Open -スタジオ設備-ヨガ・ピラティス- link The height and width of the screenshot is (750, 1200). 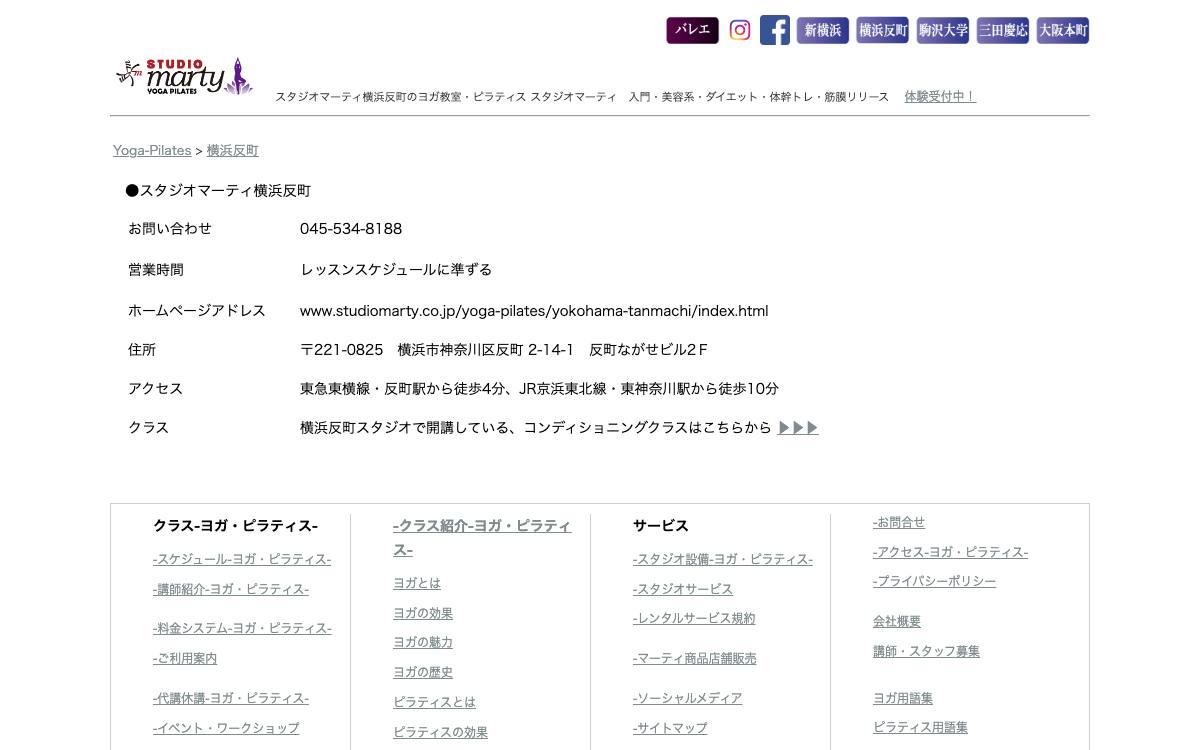pos(723,560)
